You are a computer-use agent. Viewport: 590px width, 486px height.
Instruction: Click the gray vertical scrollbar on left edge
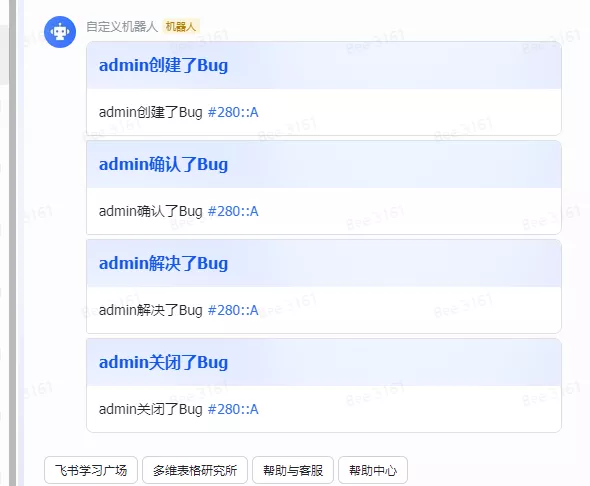click(x=13, y=243)
